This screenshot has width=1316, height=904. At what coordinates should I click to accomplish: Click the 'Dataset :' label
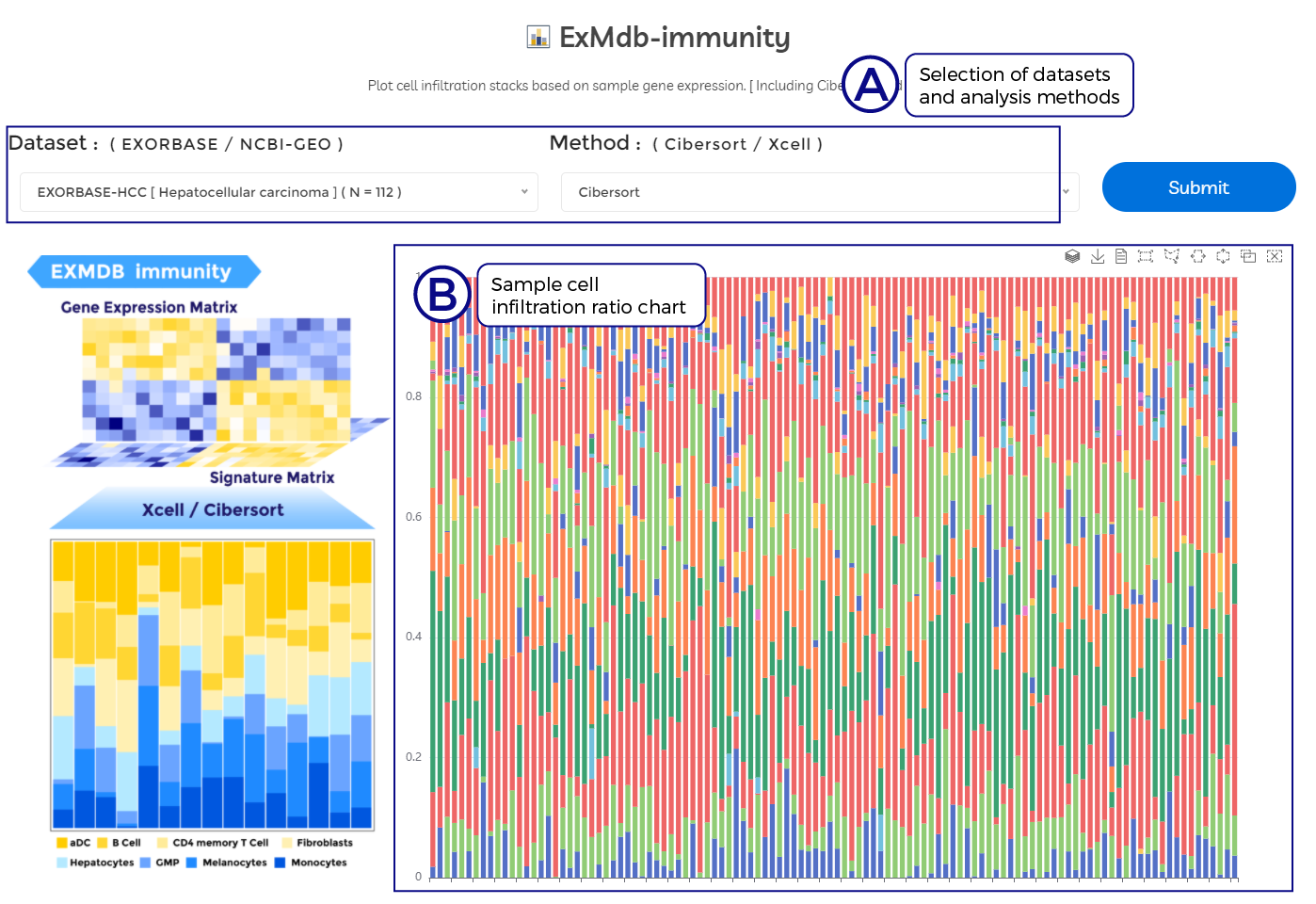(x=54, y=143)
